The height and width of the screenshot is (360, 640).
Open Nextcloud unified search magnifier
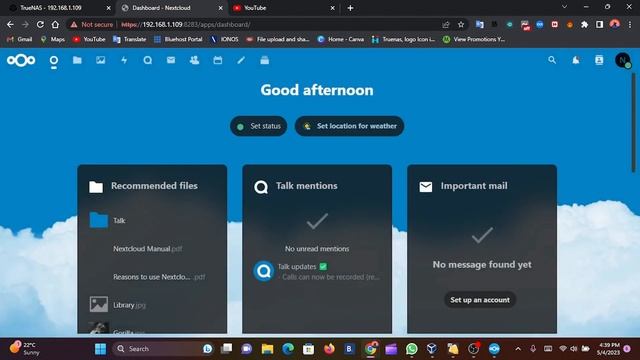pos(552,60)
